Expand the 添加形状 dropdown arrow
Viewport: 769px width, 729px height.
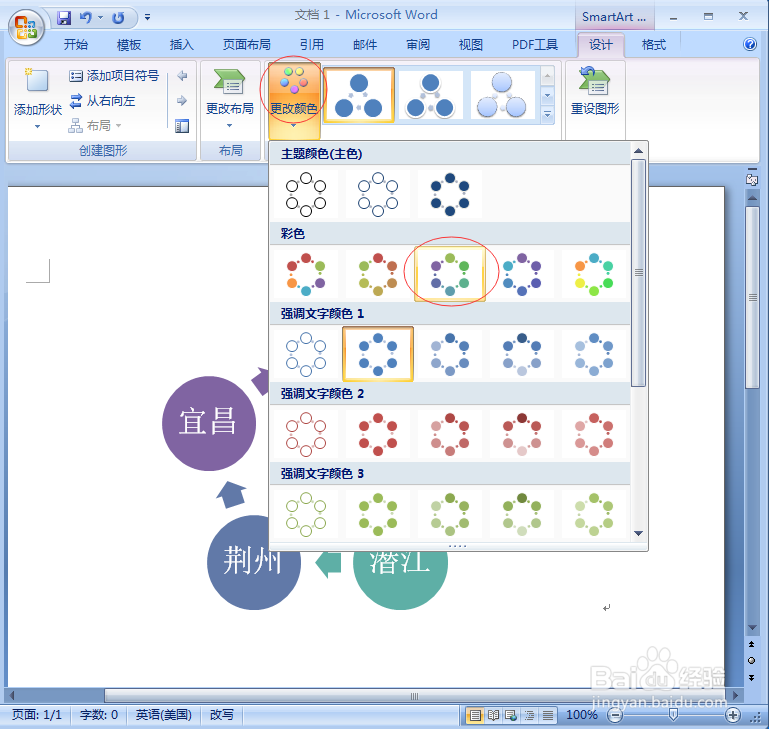pos(37,127)
